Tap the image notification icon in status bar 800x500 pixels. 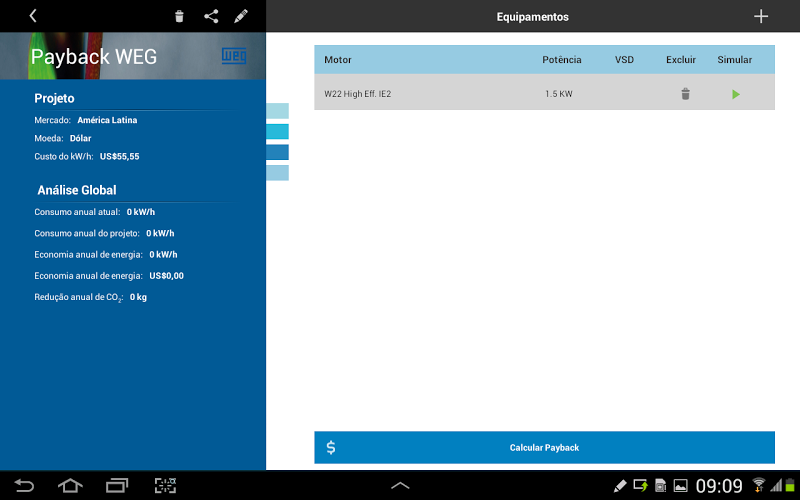pos(681,485)
